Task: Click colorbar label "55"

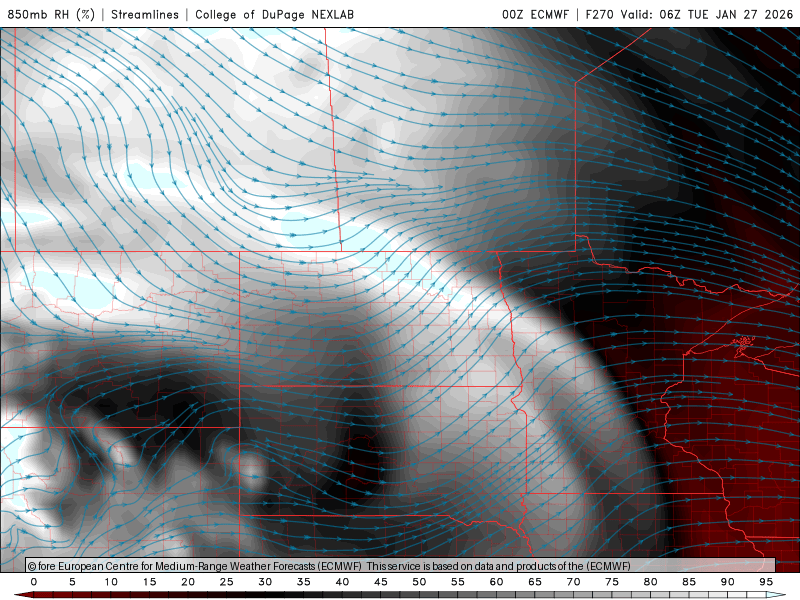Action: click(x=458, y=582)
